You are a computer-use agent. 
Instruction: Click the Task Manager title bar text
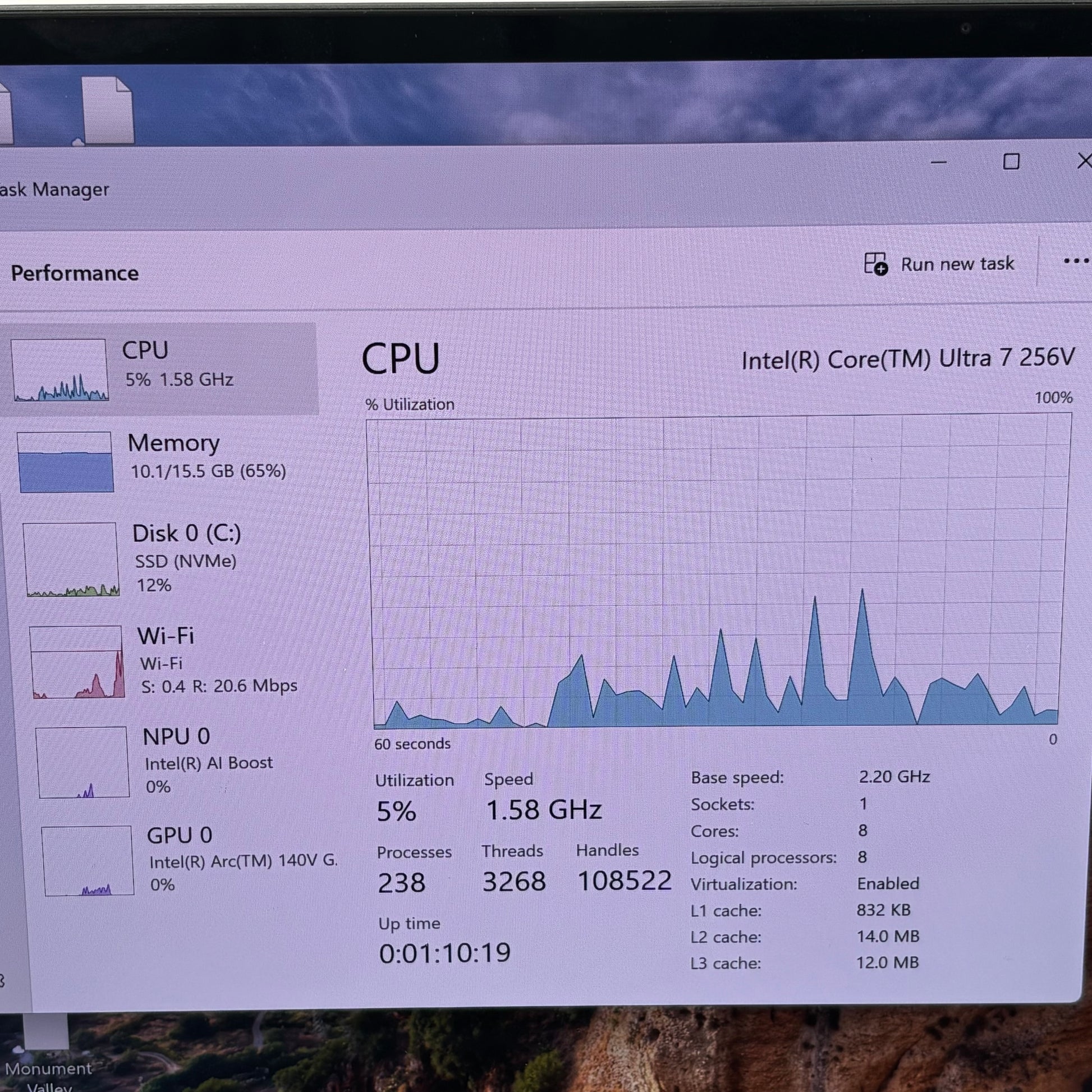pos(54,189)
